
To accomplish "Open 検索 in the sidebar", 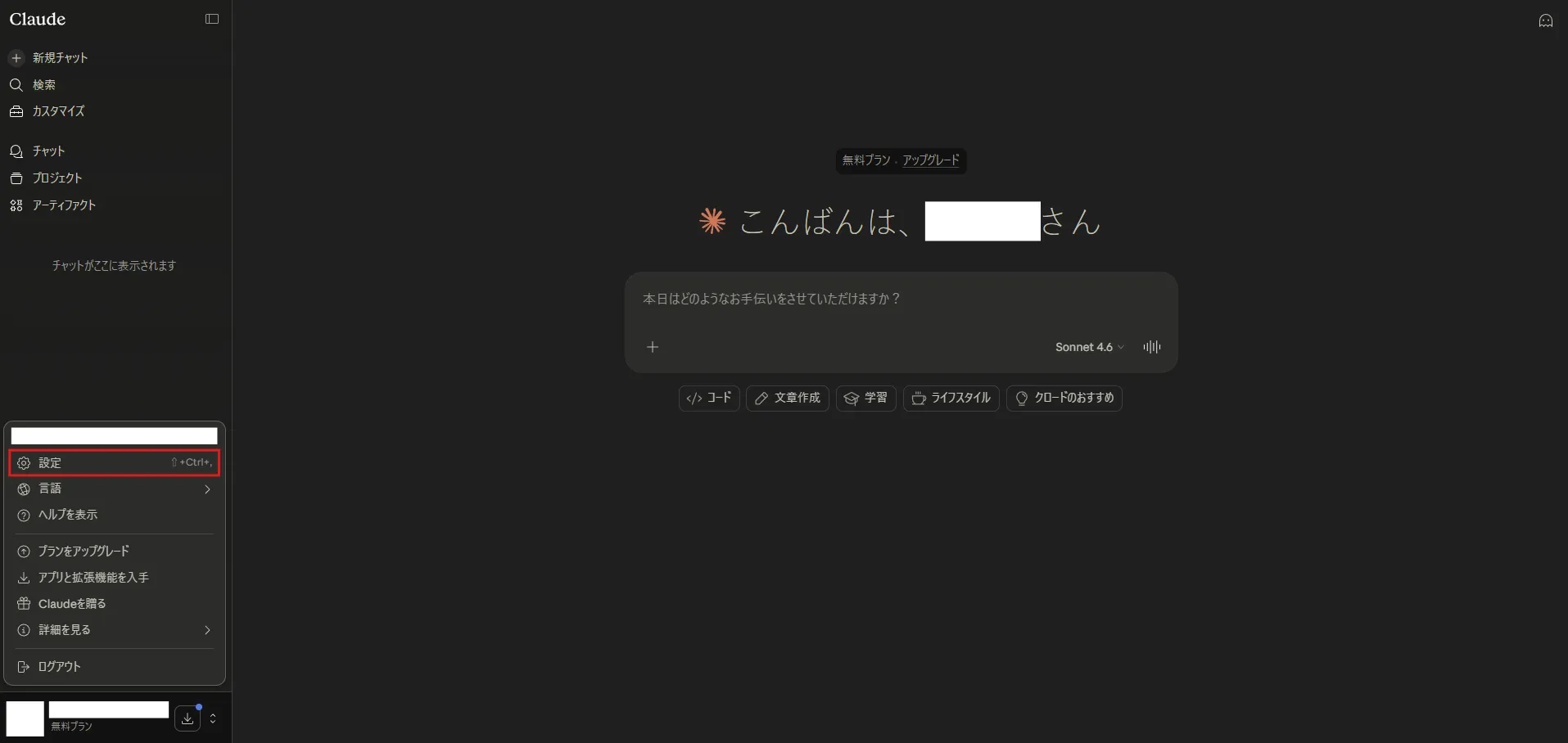I will click(115, 85).
